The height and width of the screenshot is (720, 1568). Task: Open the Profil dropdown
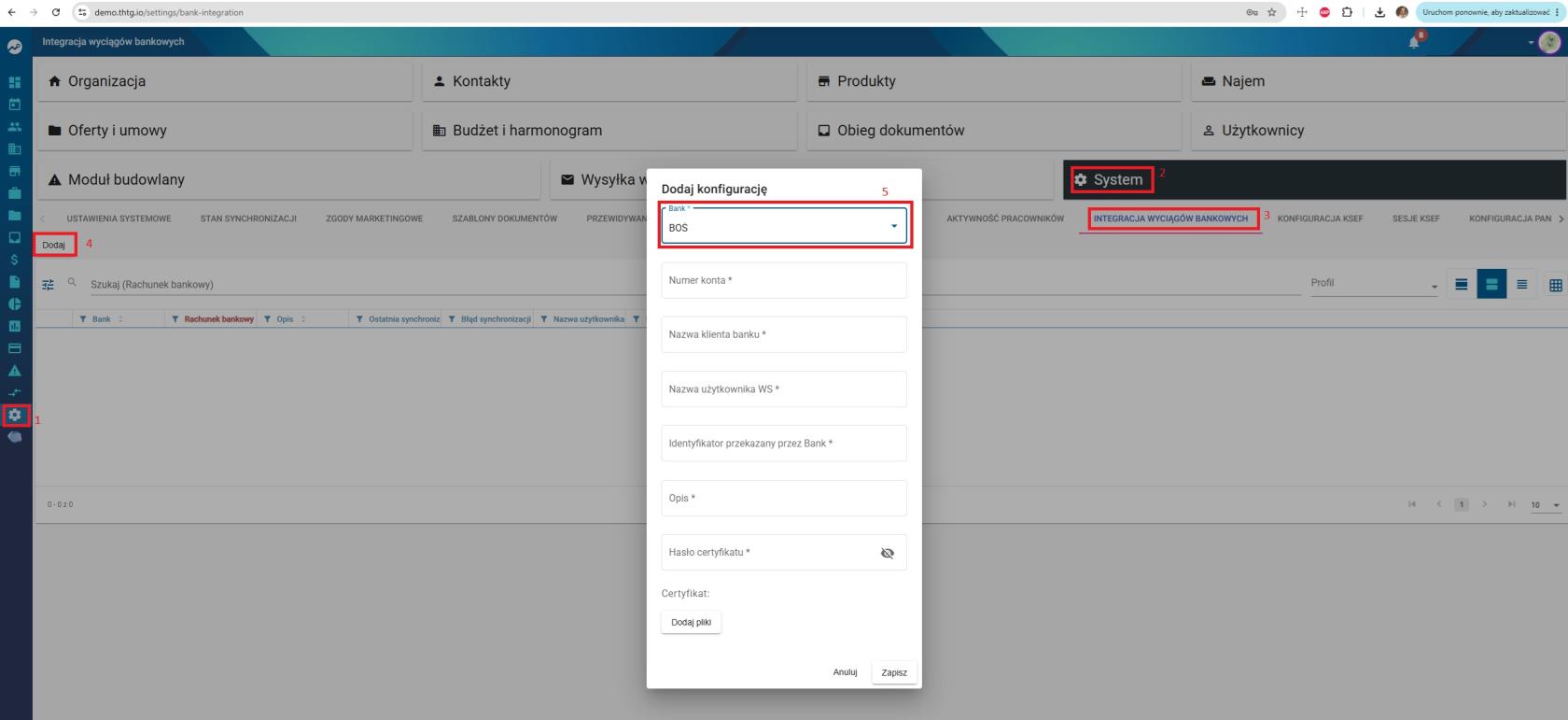pos(1374,283)
